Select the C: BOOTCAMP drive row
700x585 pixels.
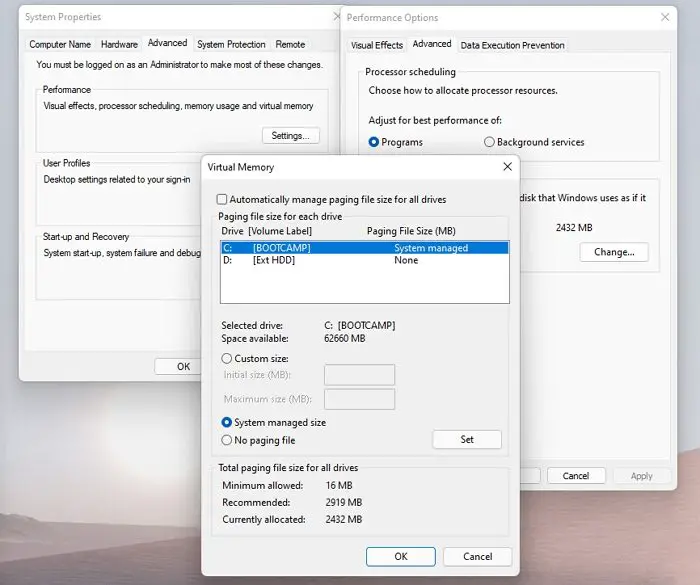coord(364,248)
